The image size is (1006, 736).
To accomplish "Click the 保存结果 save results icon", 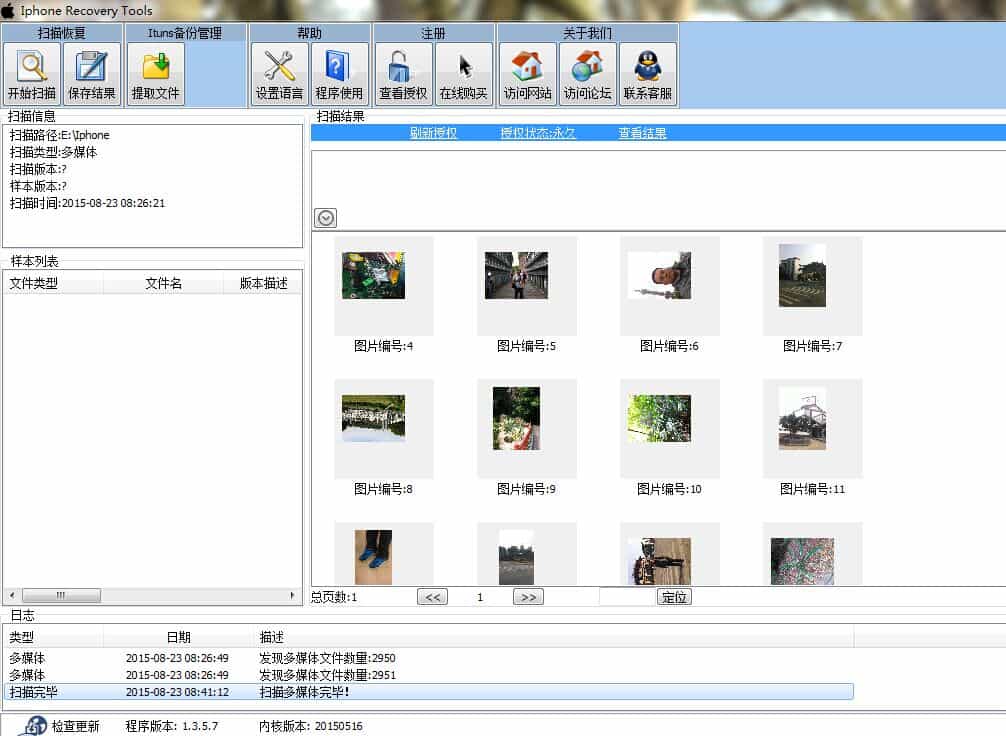I will [x=92, y=73].
